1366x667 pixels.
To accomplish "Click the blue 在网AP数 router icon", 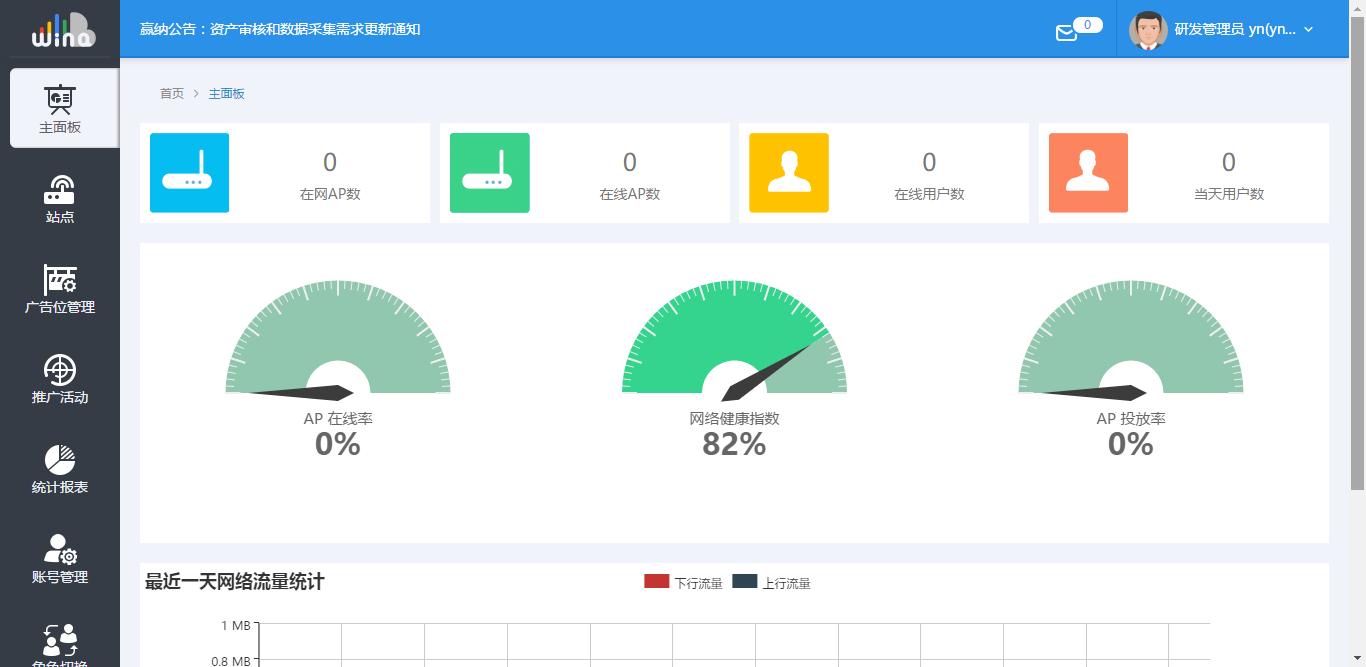I will click(x=189, y=173).
